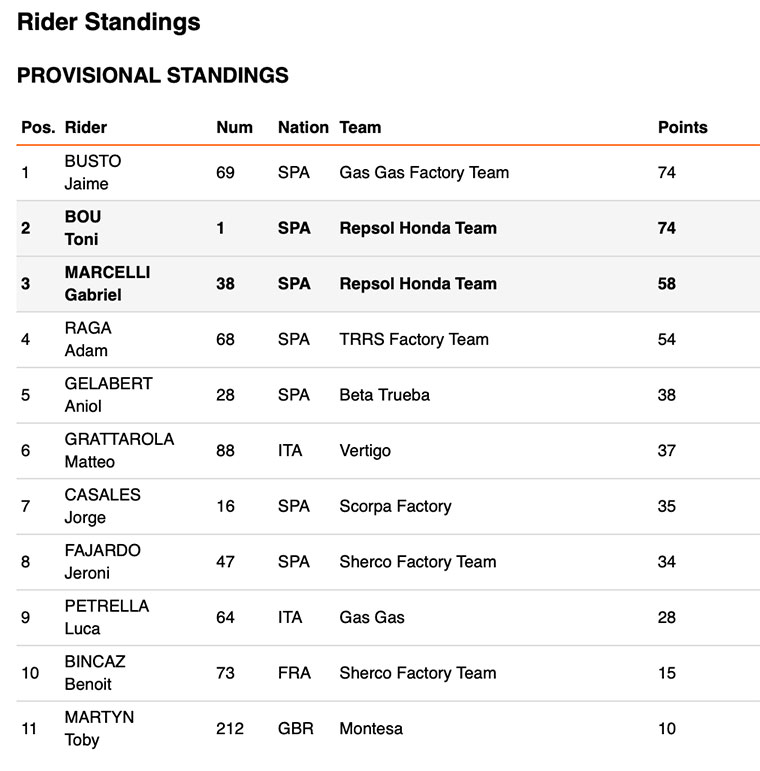
Task: Select rider Busto Jaime's name
Action: (x=92, y=172)
